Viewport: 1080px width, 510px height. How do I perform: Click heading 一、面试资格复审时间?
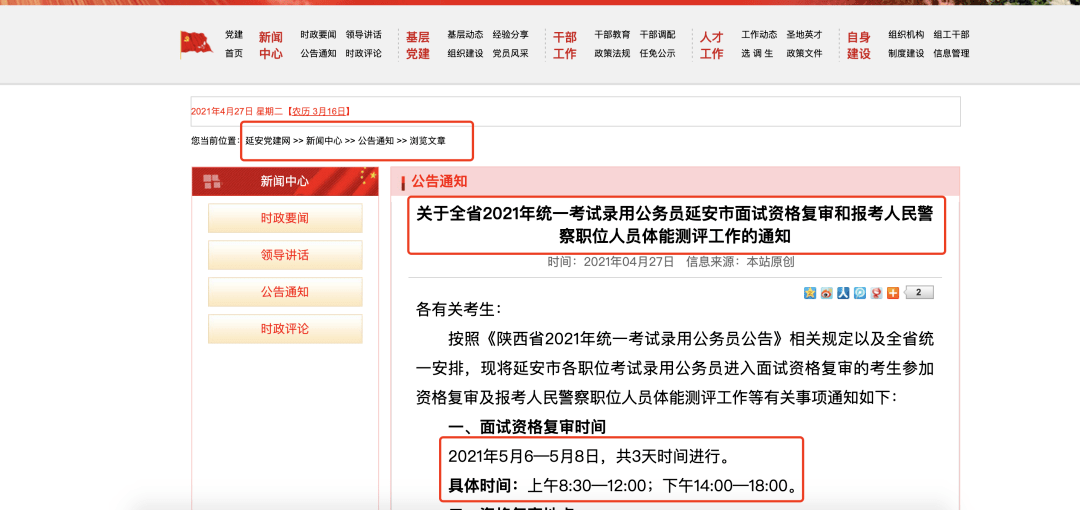click(527, 427)
